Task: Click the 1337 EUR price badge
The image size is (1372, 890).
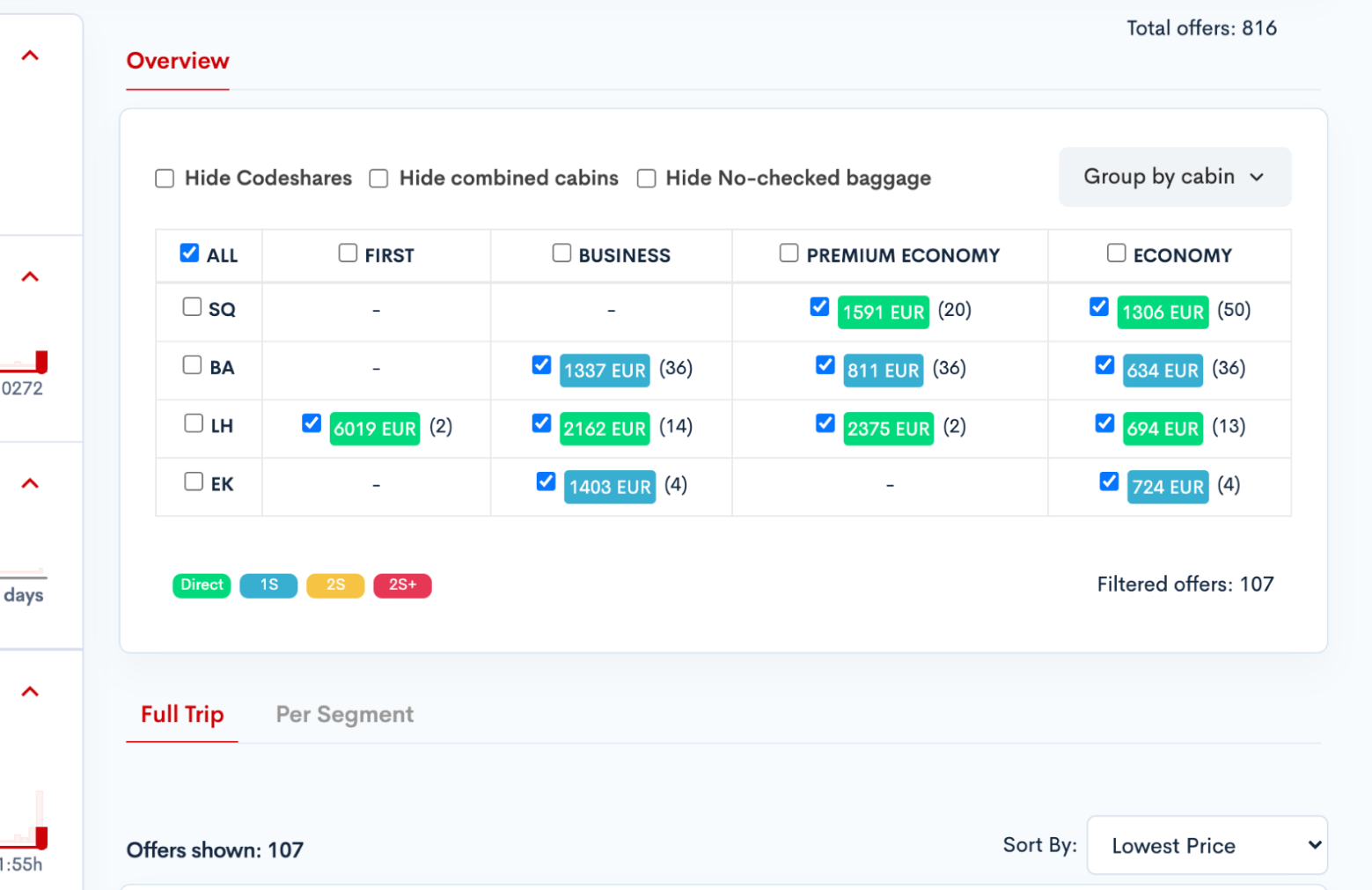Action: (605, 371)
